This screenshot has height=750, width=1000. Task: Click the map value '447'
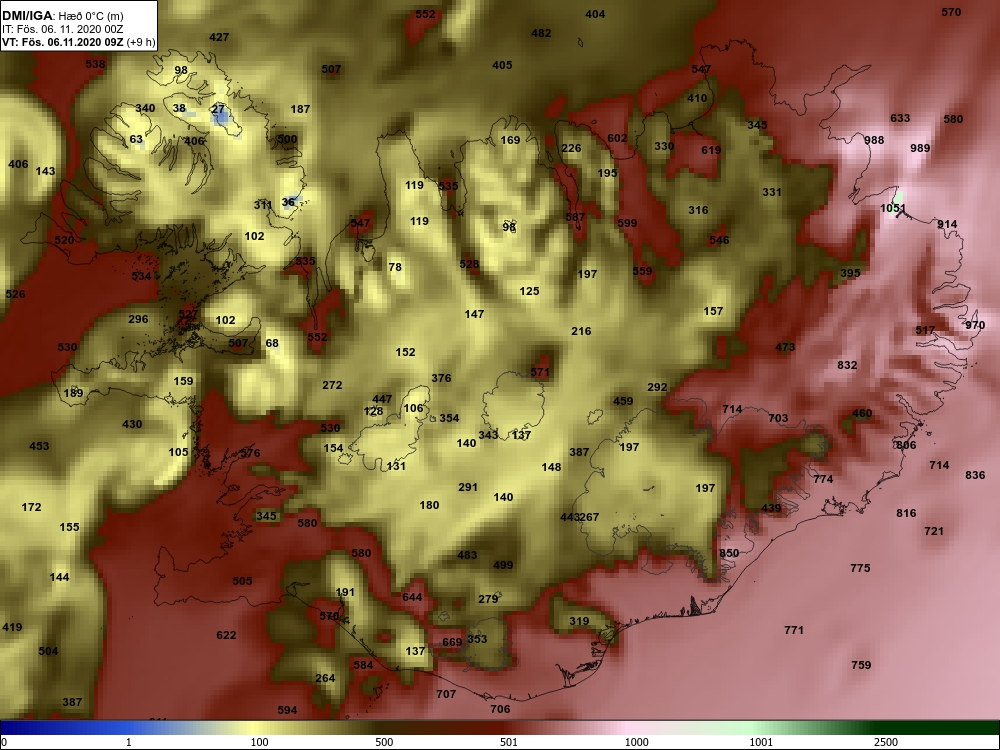[x=382, y=399]
